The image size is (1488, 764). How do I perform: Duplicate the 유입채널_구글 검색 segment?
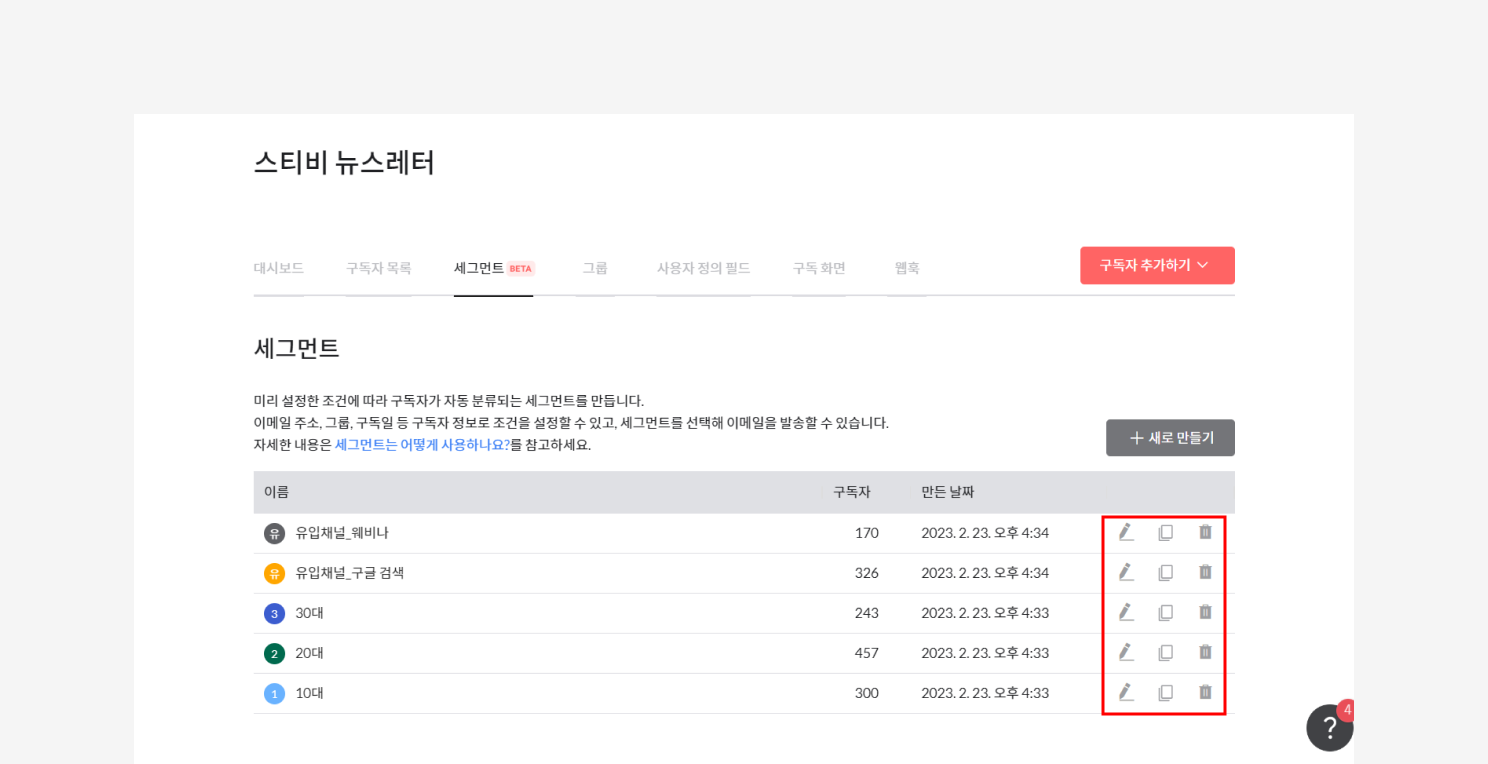point(1165,572)
